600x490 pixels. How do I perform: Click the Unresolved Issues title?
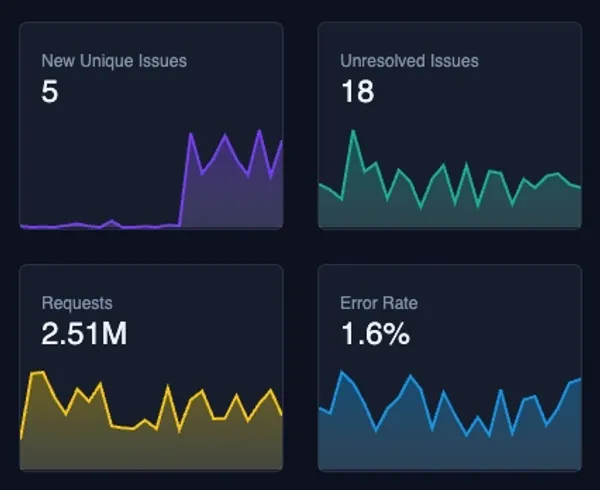point(409,61)
